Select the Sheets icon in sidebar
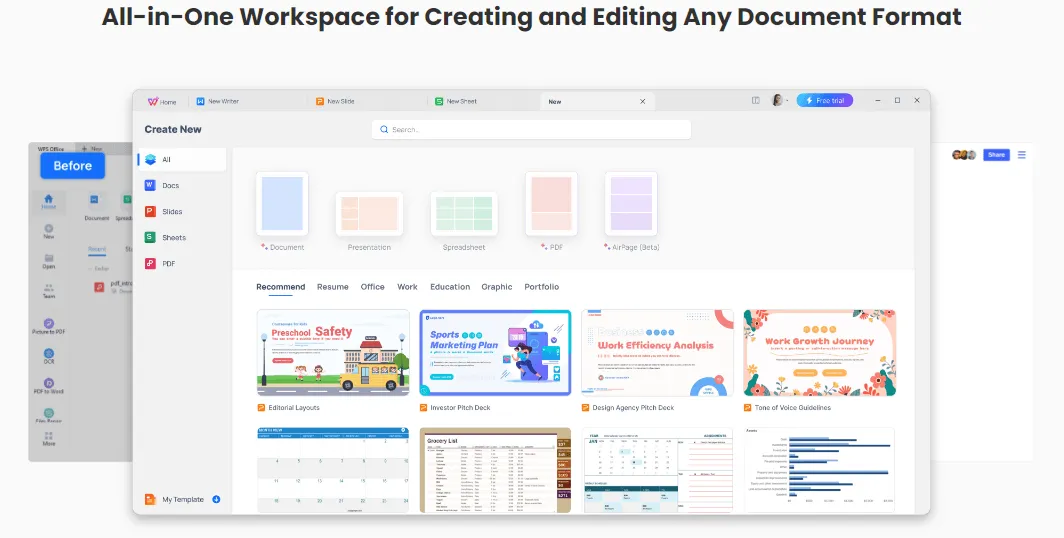Image resolution: width=1064 pixels, height=538 pixels. pos(150,237)
